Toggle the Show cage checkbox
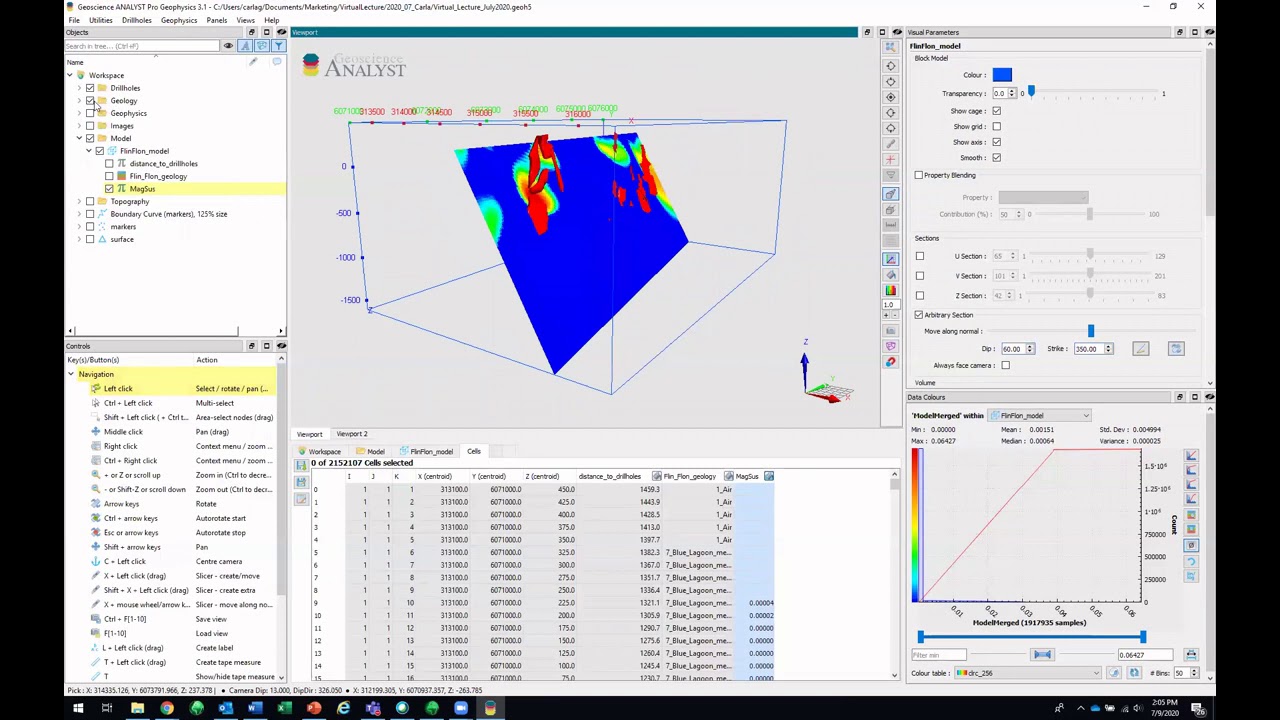This screenshot has height=720, width=1280. click(996, 111)
